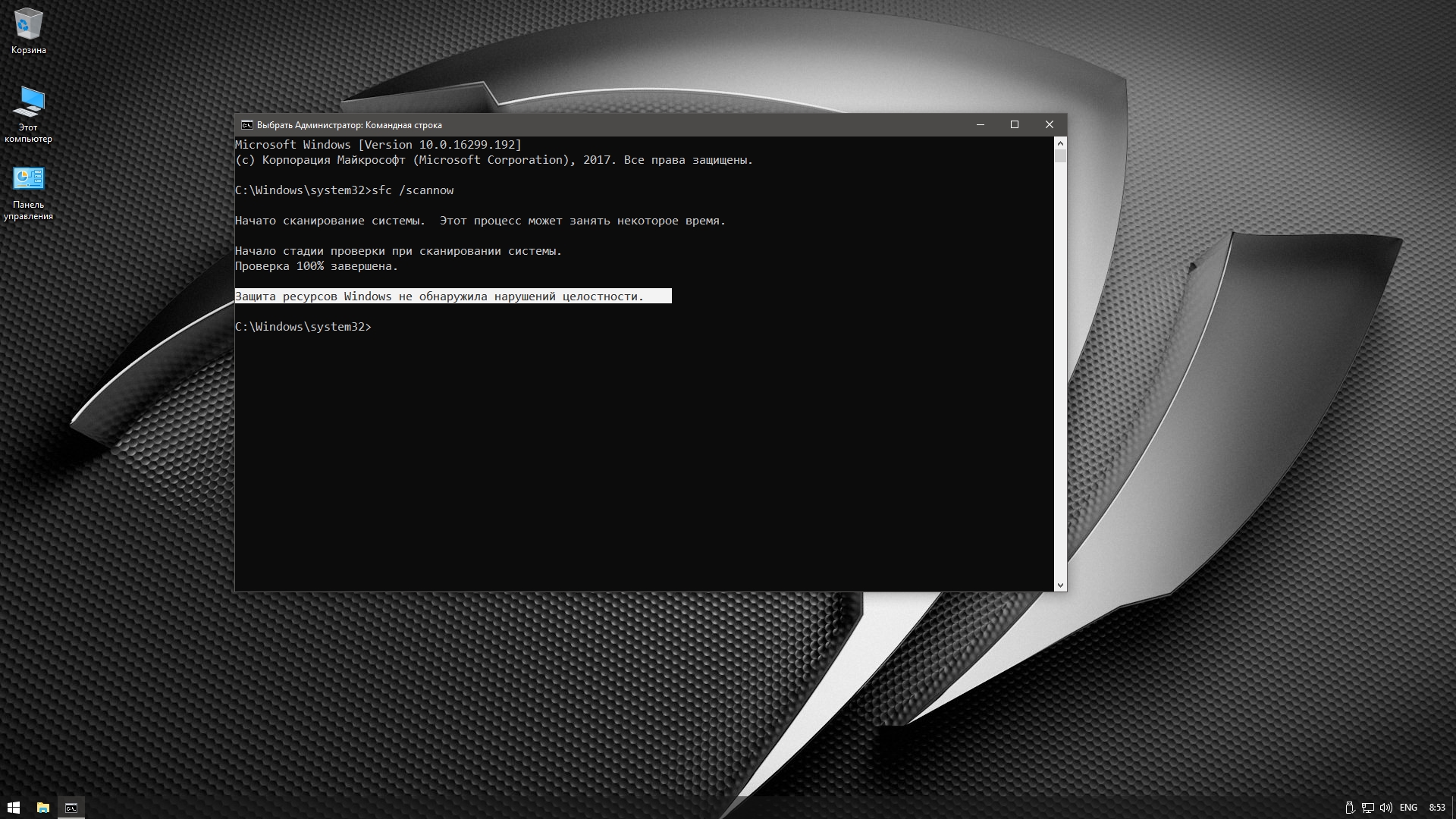1456x819 pixels.
Task: Open the volume speaker tray icon
Action: pos(1386,808)
